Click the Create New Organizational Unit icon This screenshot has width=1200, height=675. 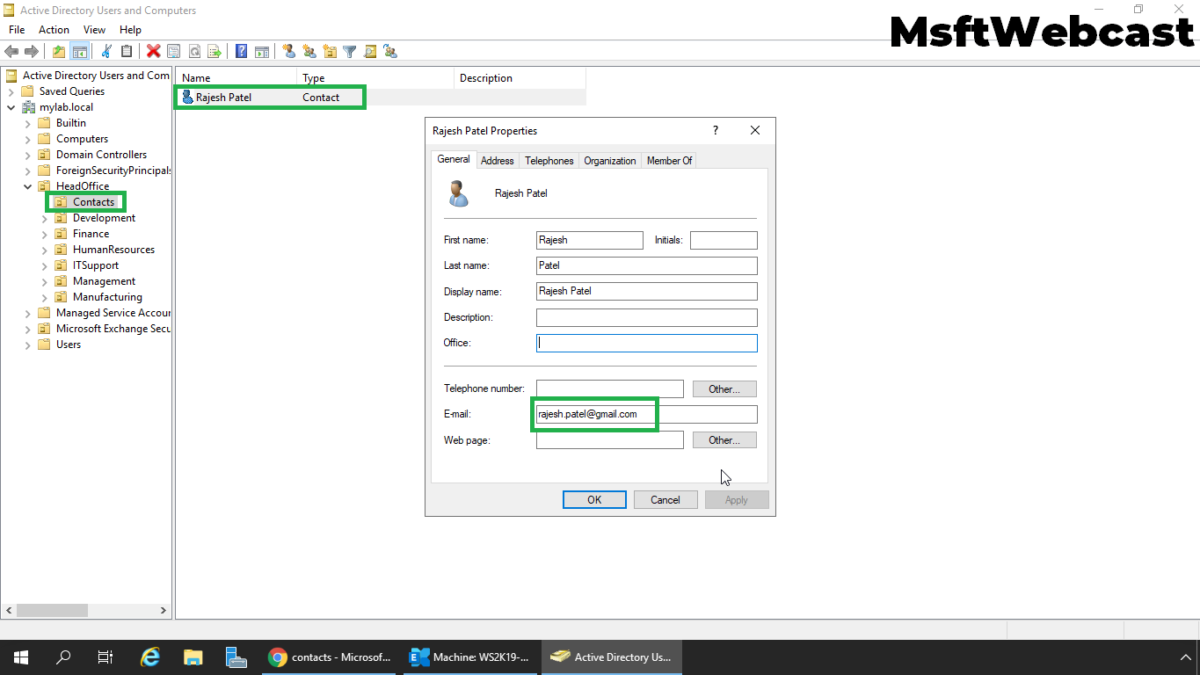point(329,51)
